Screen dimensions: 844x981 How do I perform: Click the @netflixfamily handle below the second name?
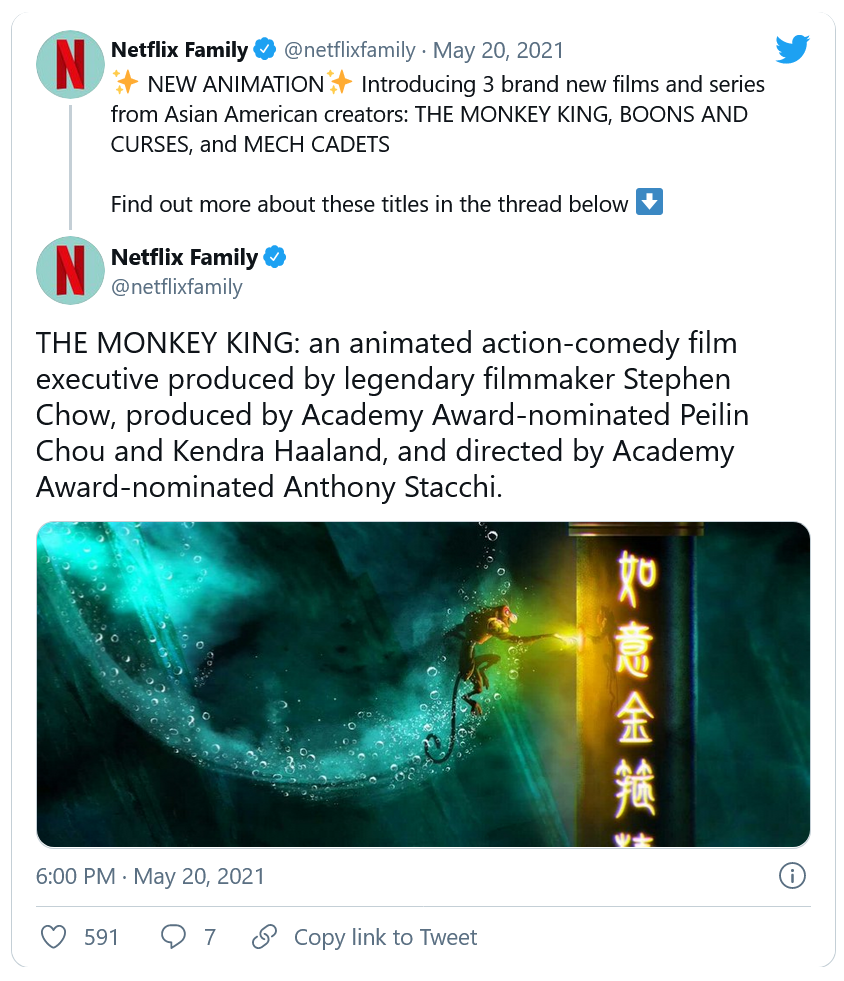[177, 287]
